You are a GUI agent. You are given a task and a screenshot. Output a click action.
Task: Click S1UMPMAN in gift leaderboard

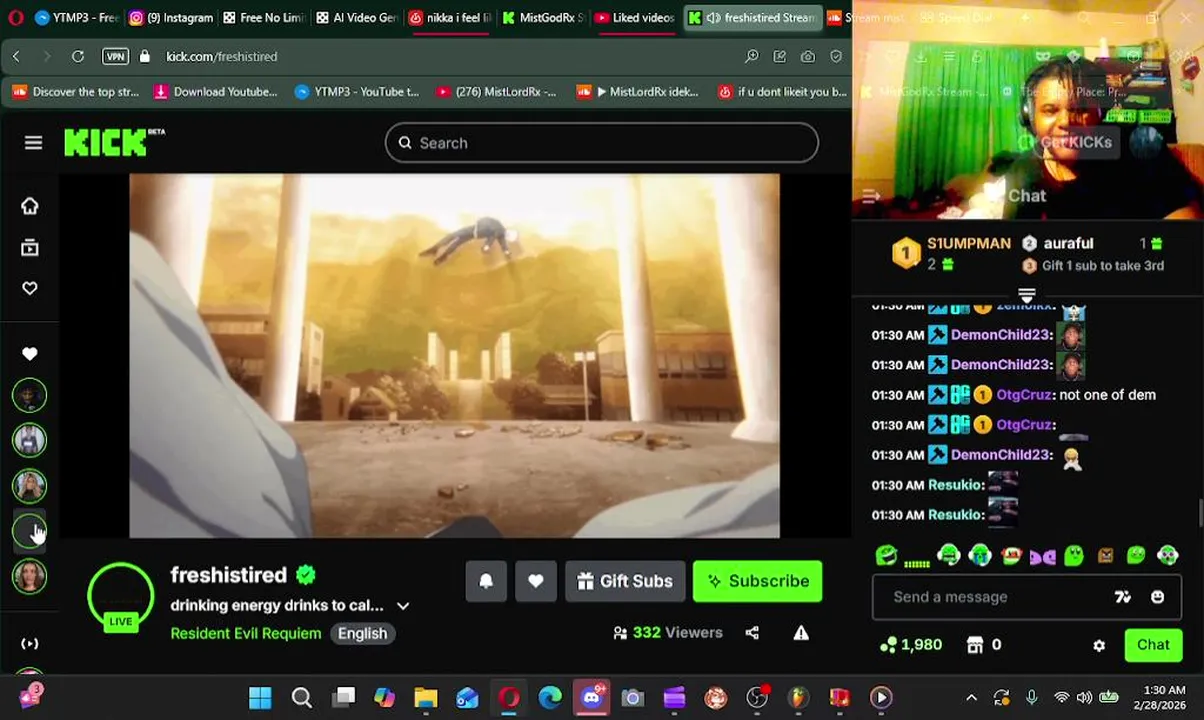pyautogui.click(x=968, y=243)
